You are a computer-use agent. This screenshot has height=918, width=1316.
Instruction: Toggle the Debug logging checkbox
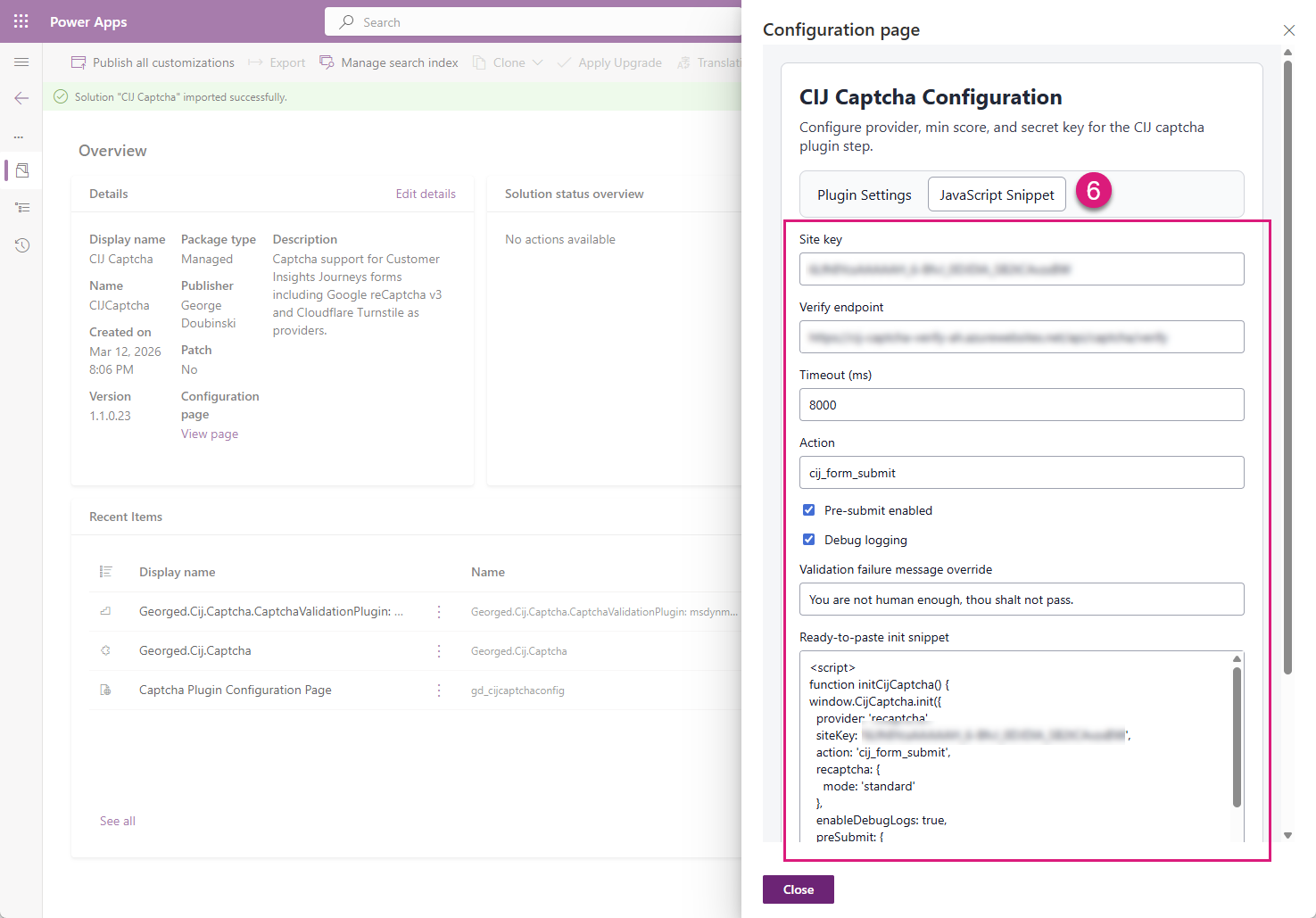click(808, 540)
